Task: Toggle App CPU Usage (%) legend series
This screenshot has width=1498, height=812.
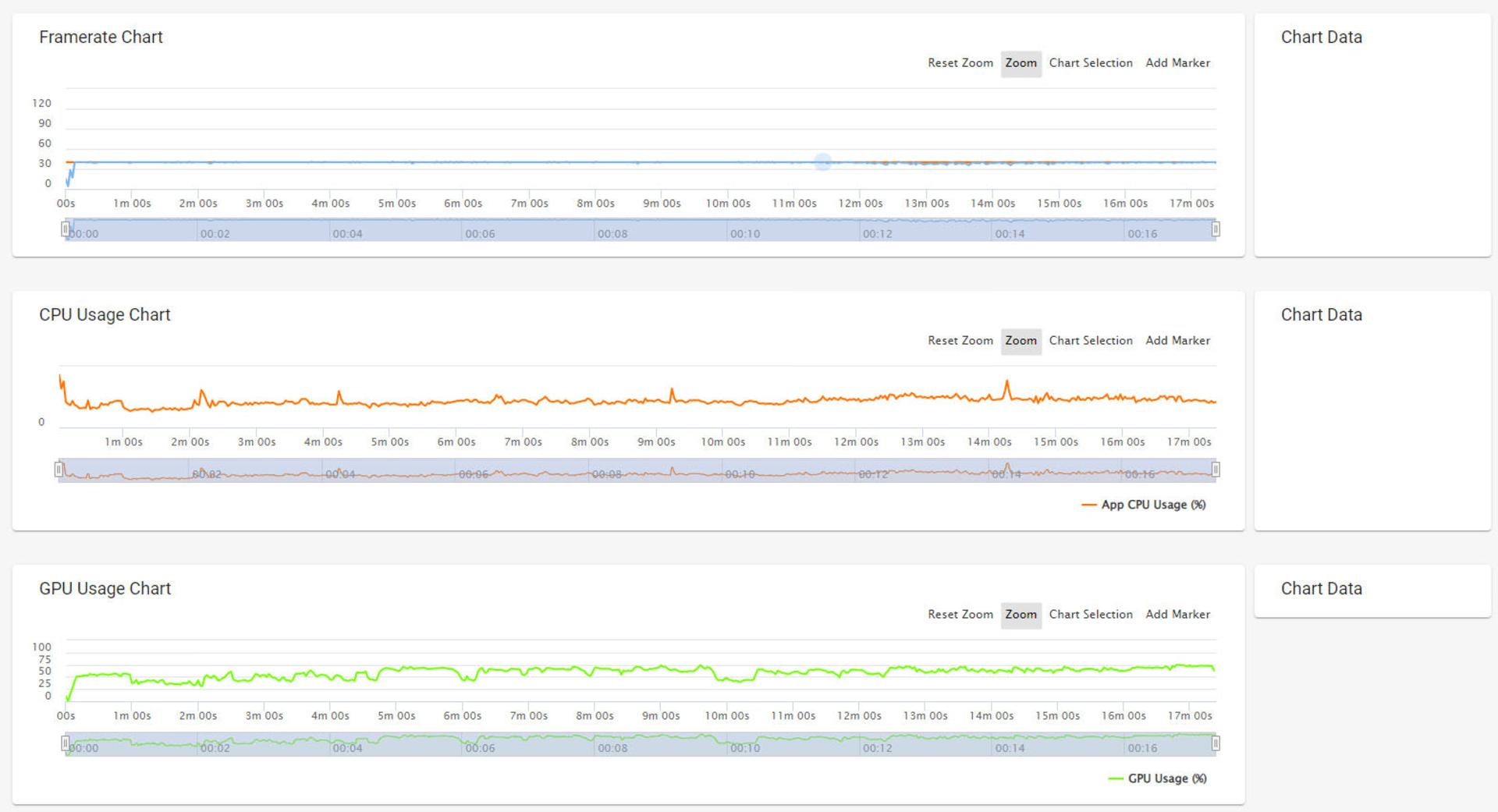Action: coord(1144,505)
